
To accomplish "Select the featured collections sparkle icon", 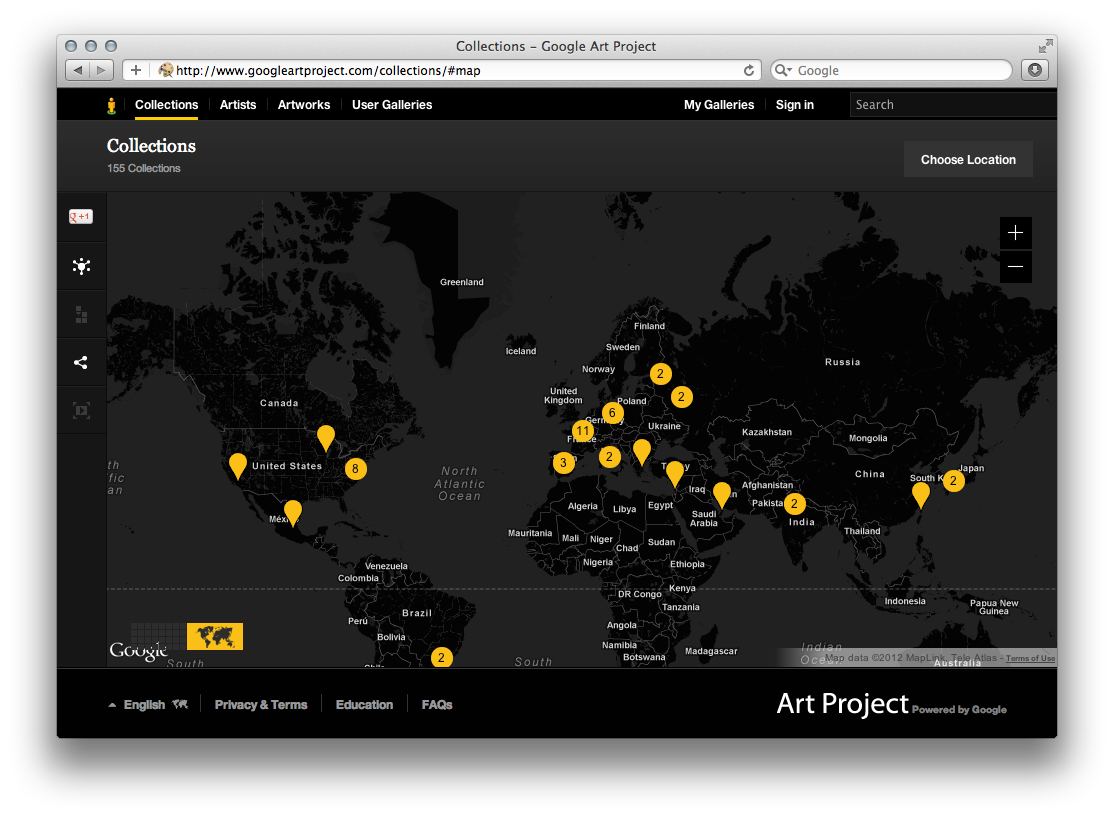I will (x=81, y=266).
